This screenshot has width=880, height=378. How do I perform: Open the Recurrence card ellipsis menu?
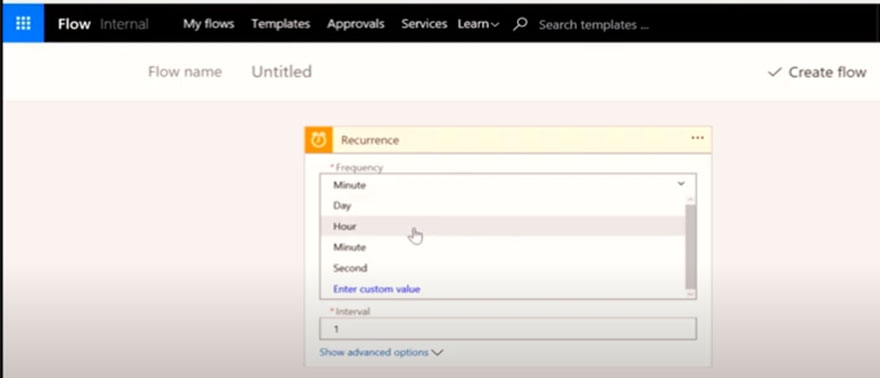click(x=698, y=138)
